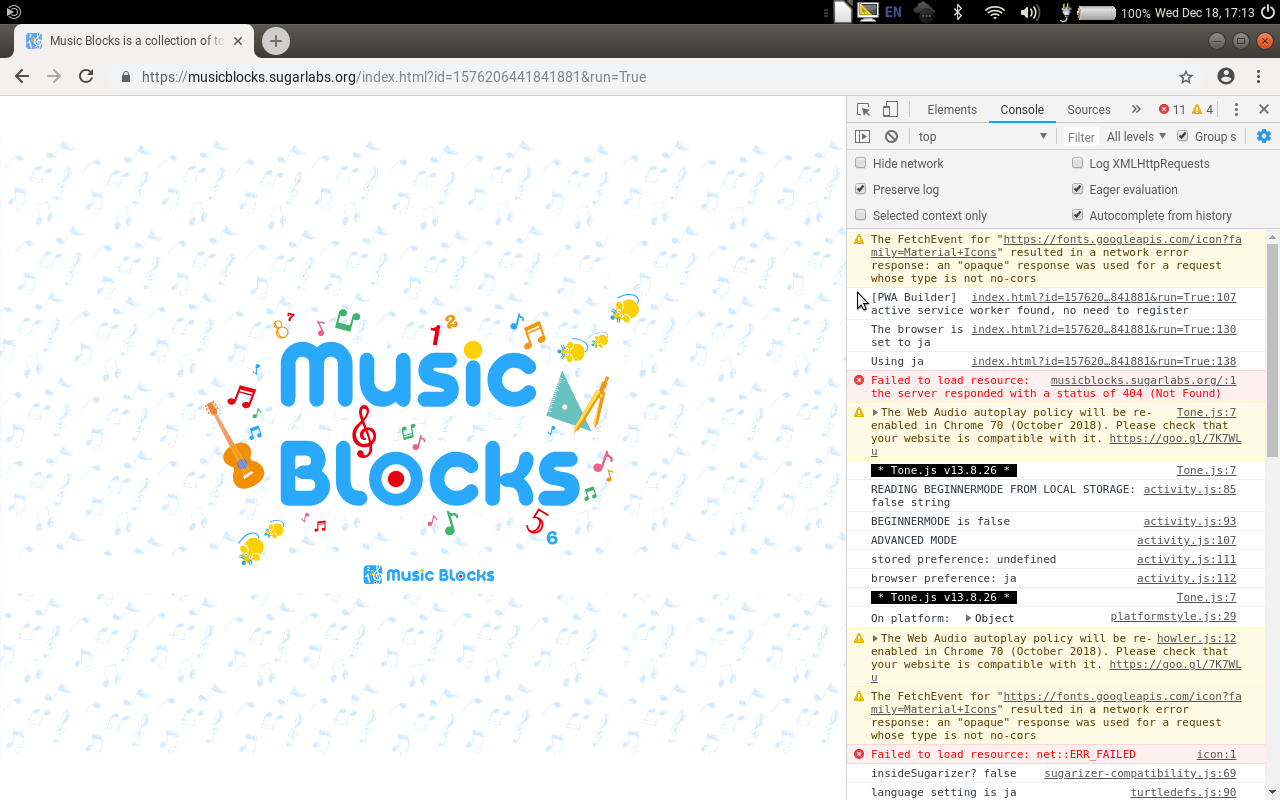Viewport: 1280px width, 800px height.
Task: Open the All levels filter dropdown
Action: click(1135, 136)
